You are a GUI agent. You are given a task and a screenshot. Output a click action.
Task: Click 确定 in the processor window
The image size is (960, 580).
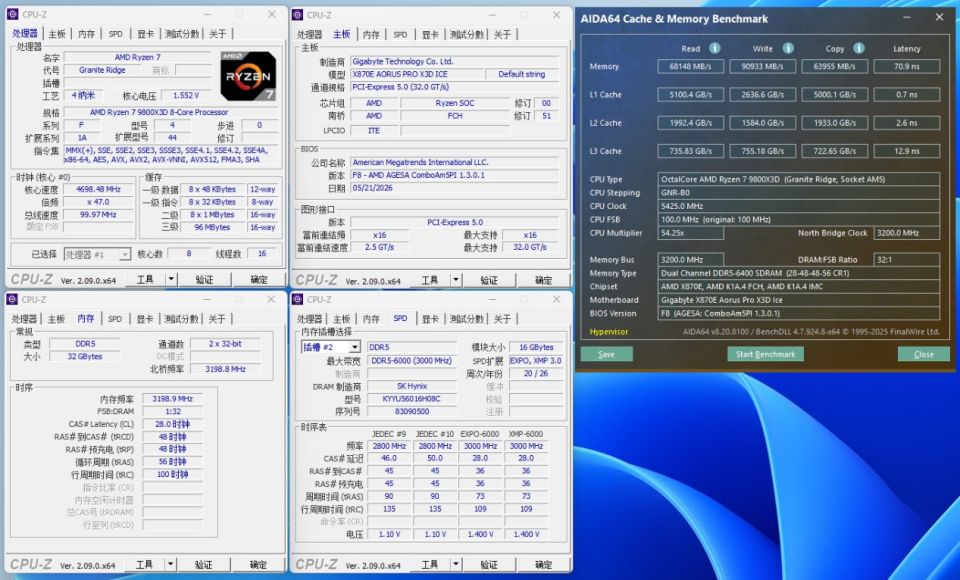coord(259,279)
